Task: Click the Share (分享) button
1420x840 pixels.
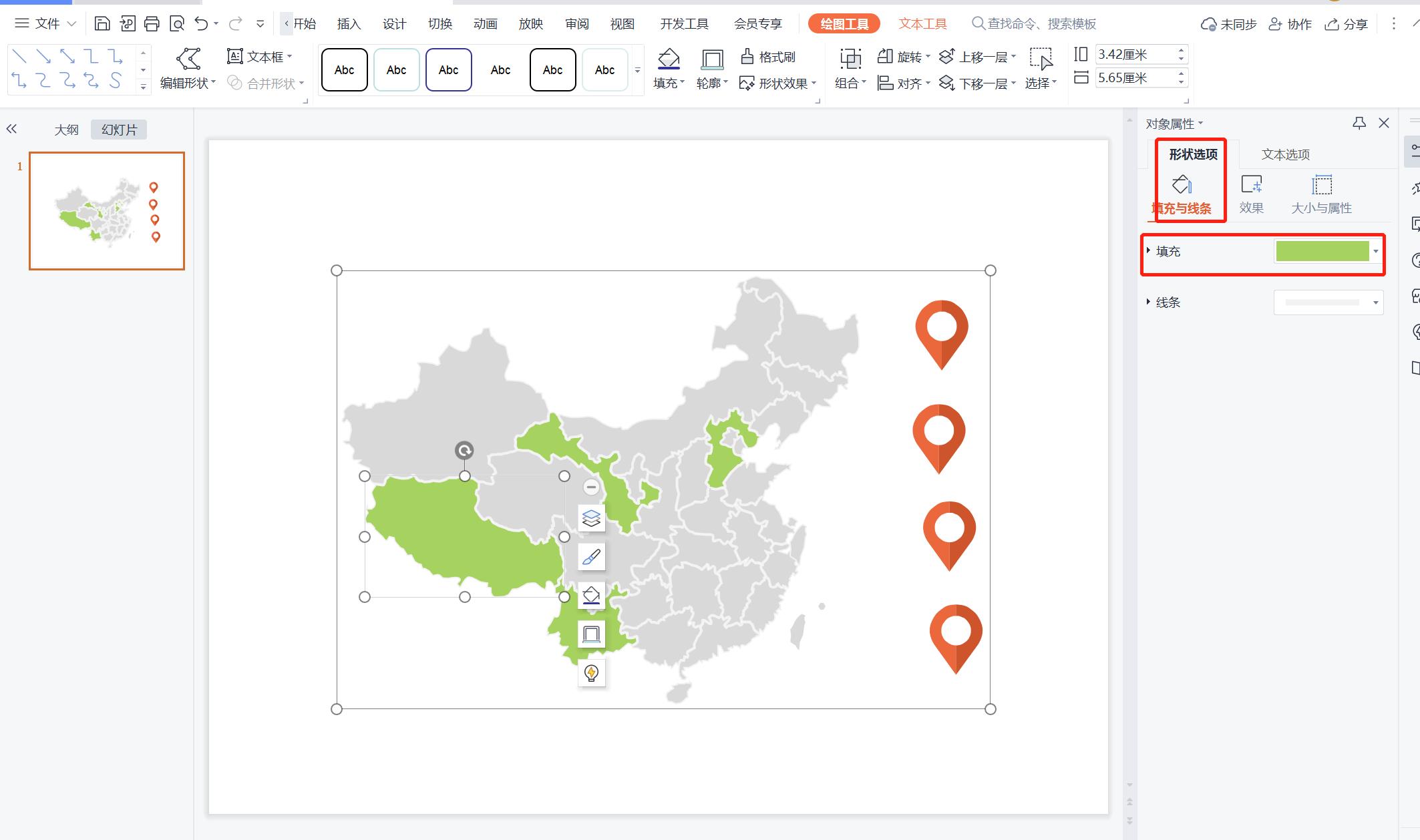Action: 1347,24
